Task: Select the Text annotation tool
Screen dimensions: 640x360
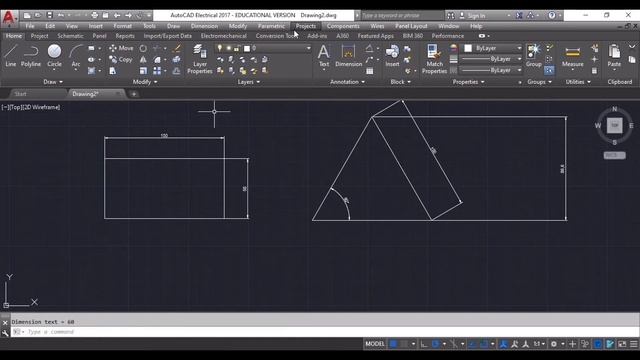Action: (x=324, y=56)
